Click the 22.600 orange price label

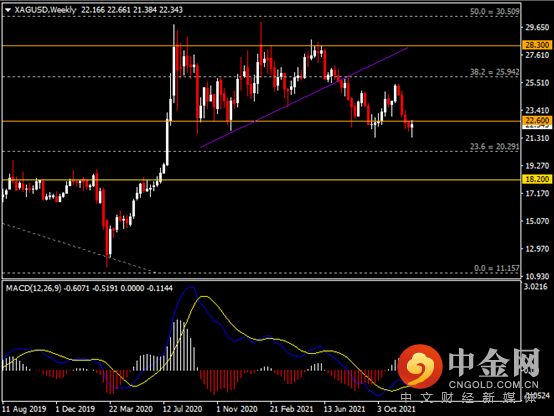[x=536, y=120]
